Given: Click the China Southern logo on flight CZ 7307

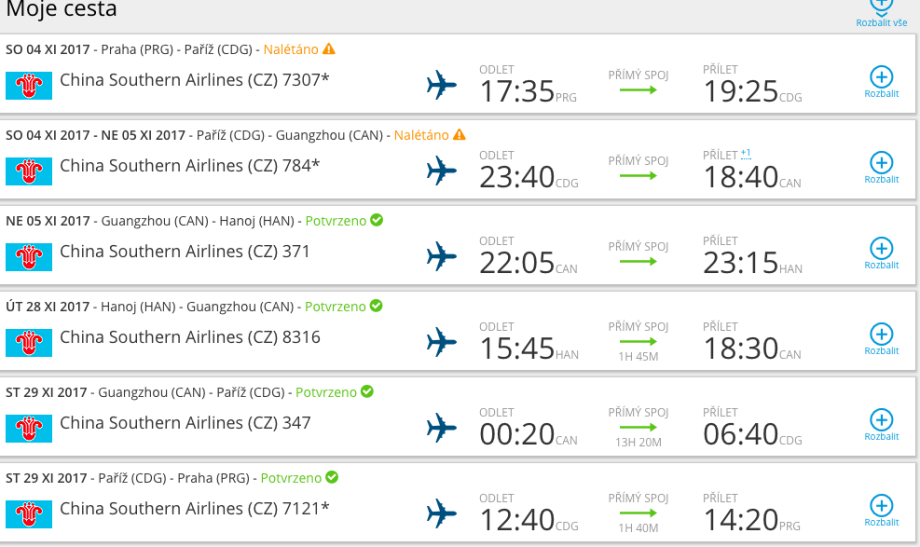Looking at the screenshot, I should (29, 85).
